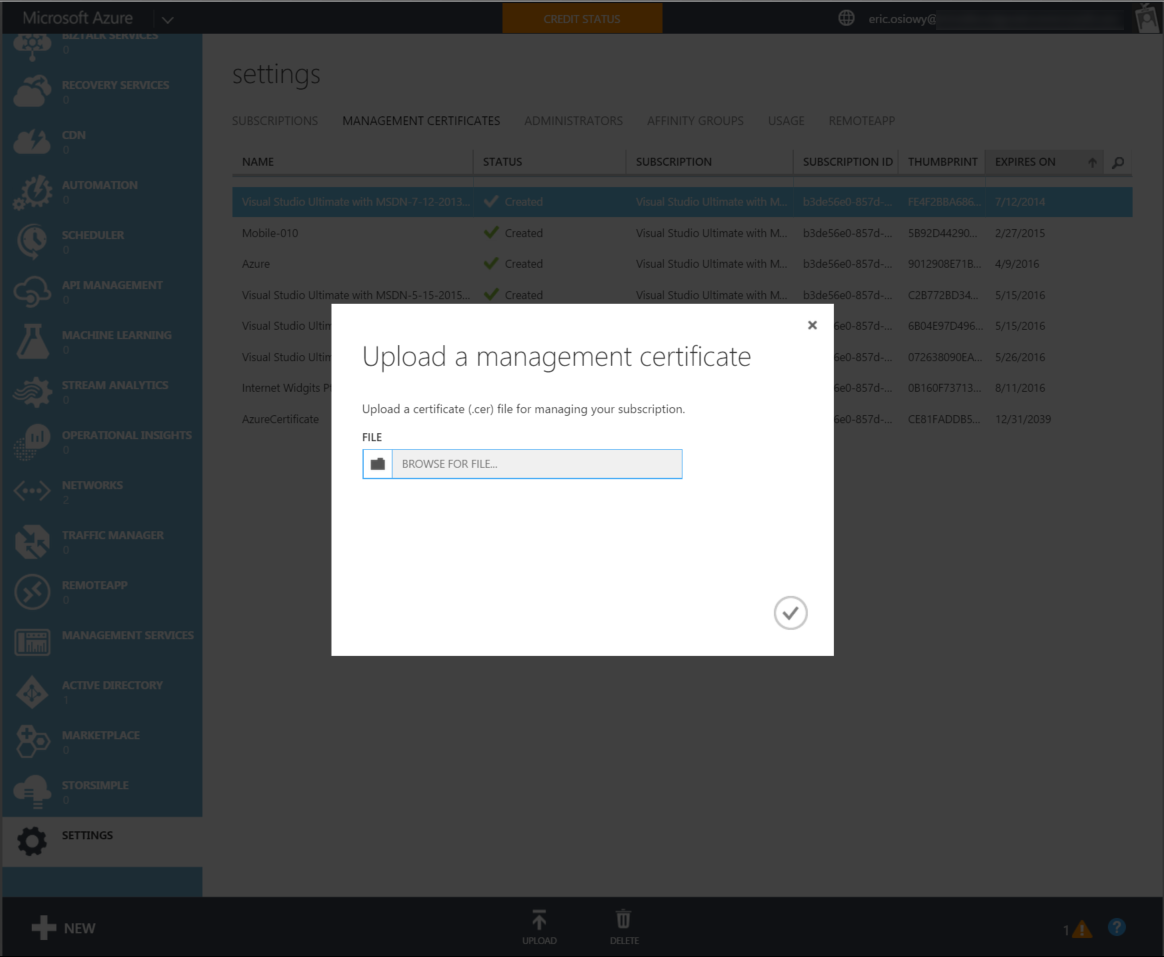The height and width of the screenshot is (957, 1164).
Task: Open the Active Directory icon
Action: point(33,692)
